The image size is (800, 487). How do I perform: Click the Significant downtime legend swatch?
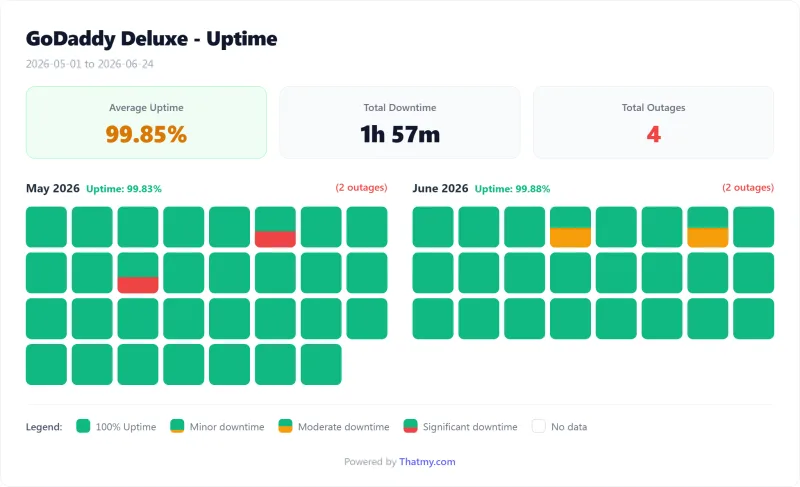pos(410,426)
